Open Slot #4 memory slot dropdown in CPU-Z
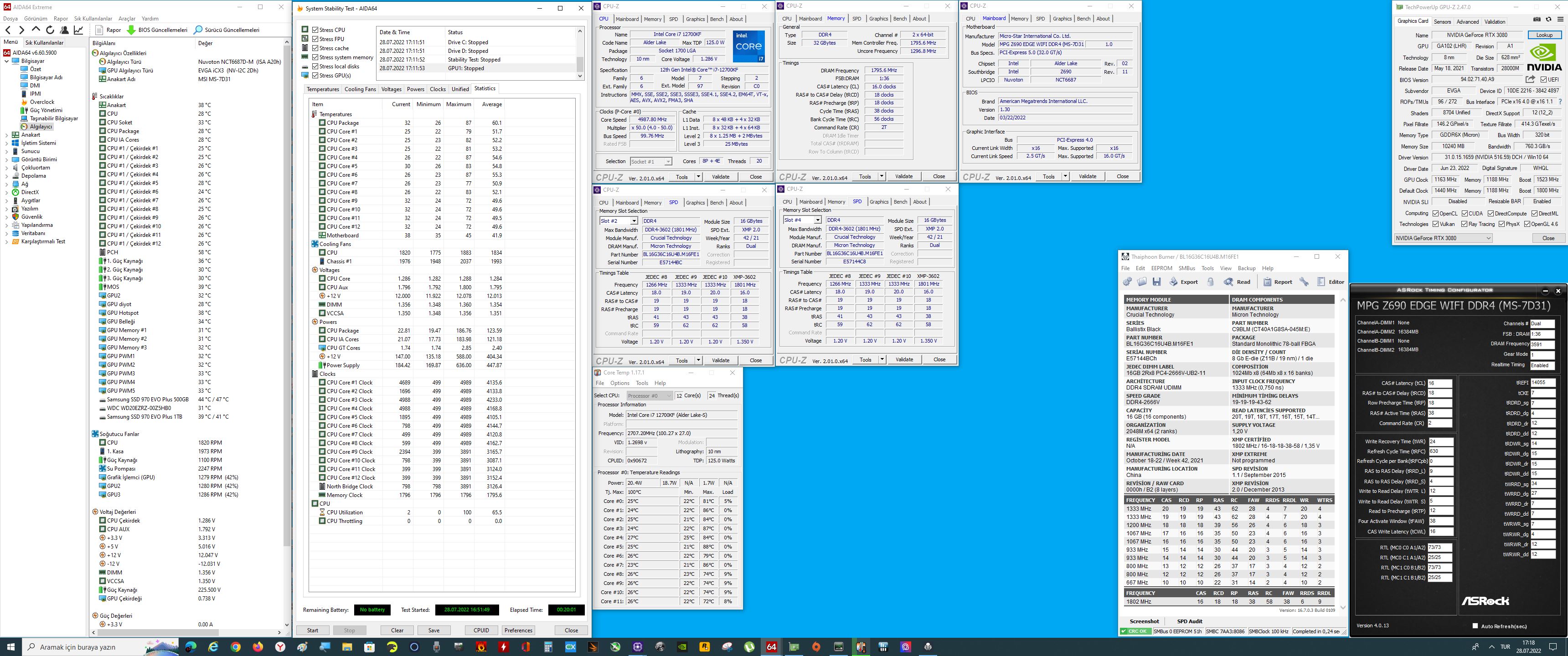This screenshot has width=1568, height=656. pyautogui.click(x=802, y=220)
